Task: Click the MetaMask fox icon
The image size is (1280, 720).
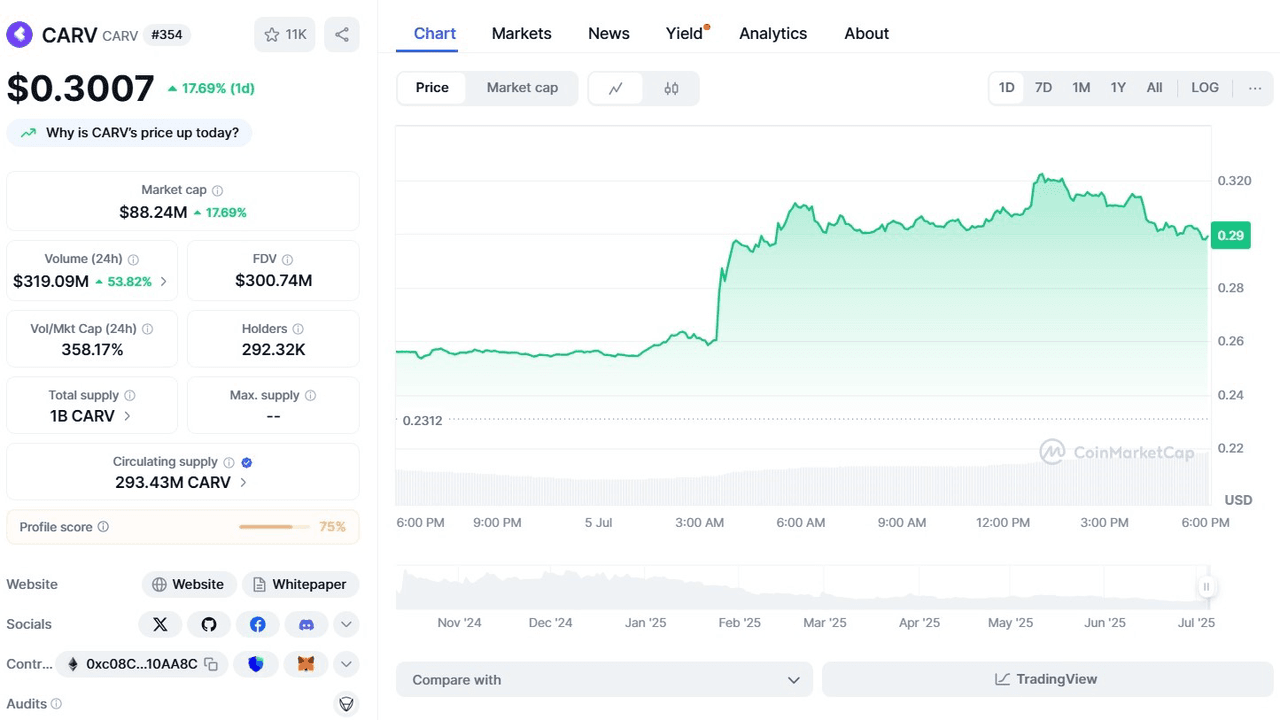Action: pyautogui.click(x=307, y=664)
